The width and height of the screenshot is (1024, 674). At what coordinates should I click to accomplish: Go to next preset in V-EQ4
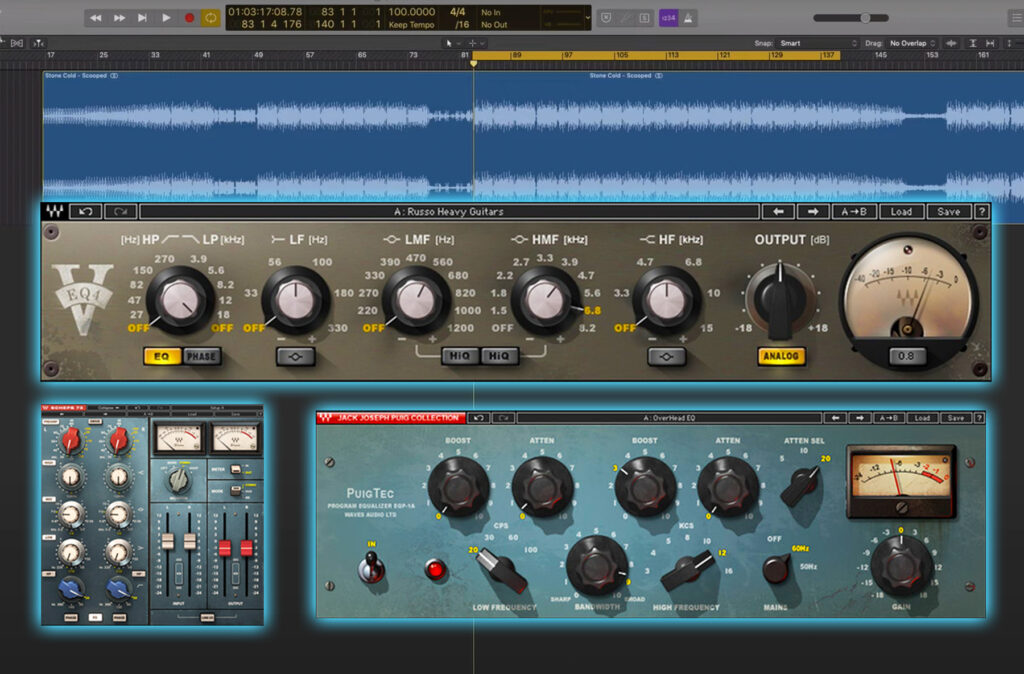point(813,212)
